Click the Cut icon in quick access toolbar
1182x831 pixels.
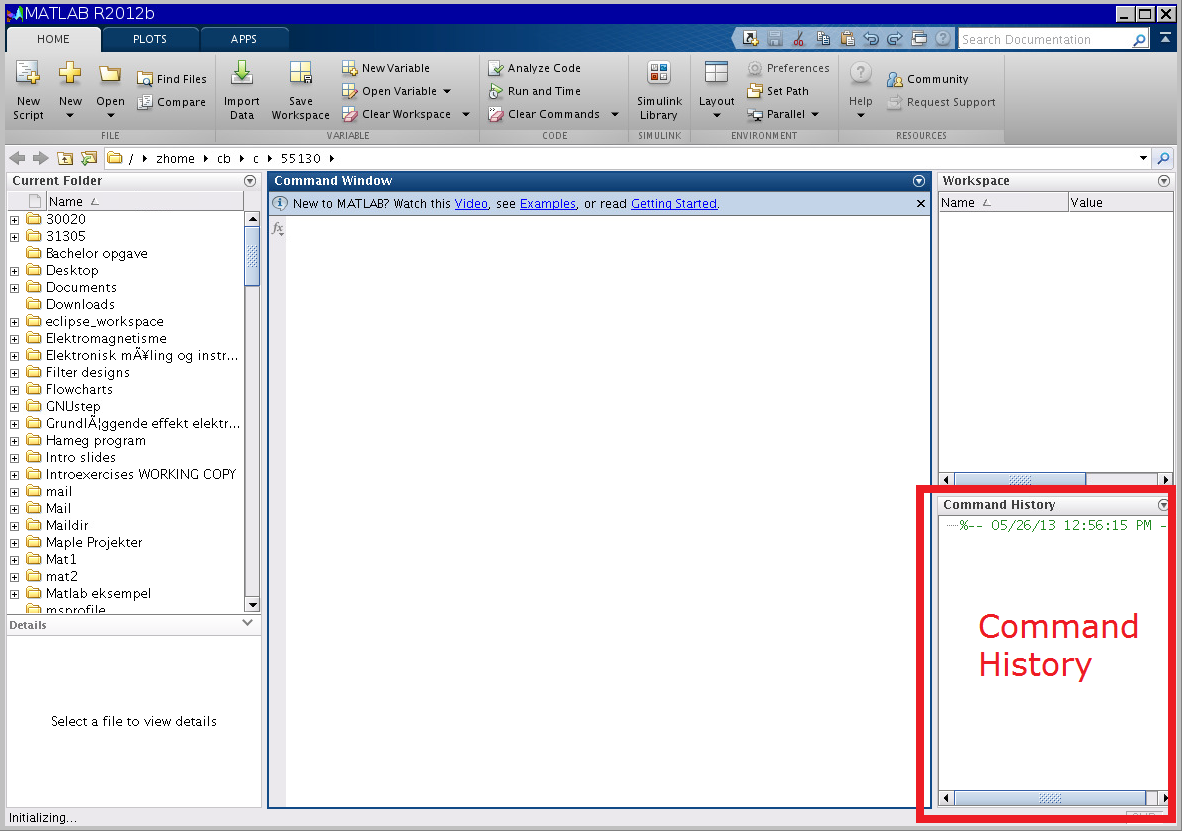(x=798, y=38)
